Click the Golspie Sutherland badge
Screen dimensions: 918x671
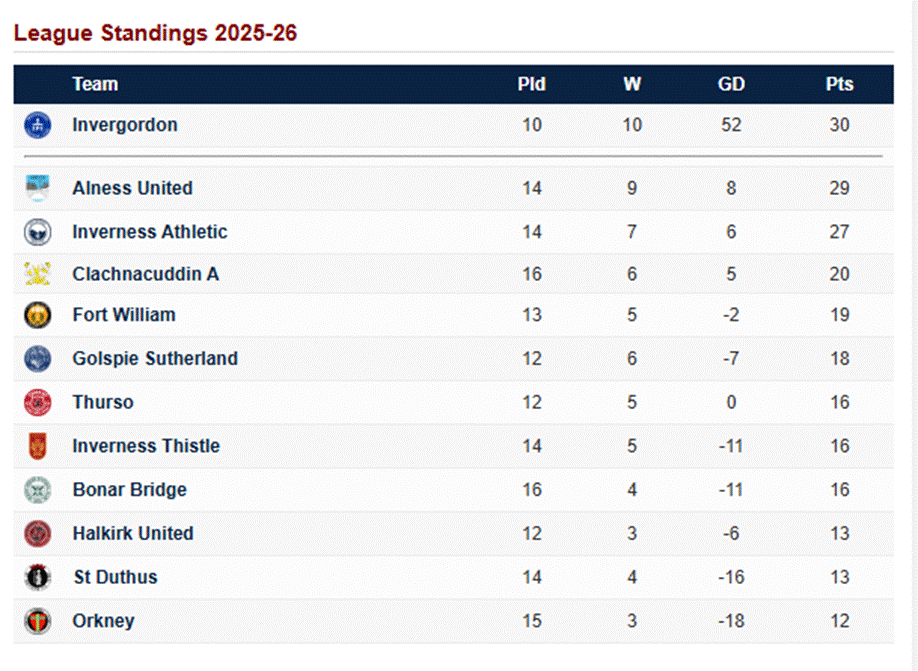(37, 359)
